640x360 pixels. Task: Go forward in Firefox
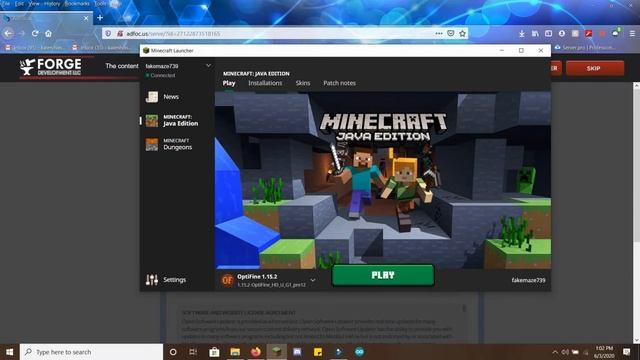pos(22,33)
